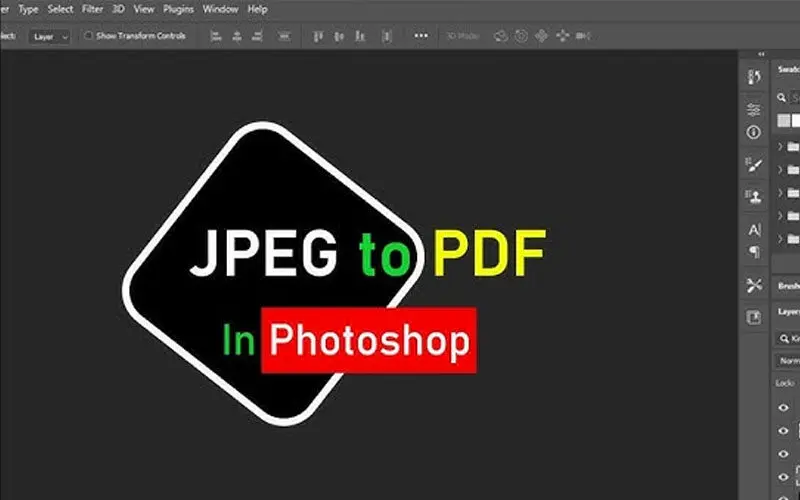Open the Layer auto-select dropdown
Viewport: 800px width, 500px height.
click(x=49, y=37)
